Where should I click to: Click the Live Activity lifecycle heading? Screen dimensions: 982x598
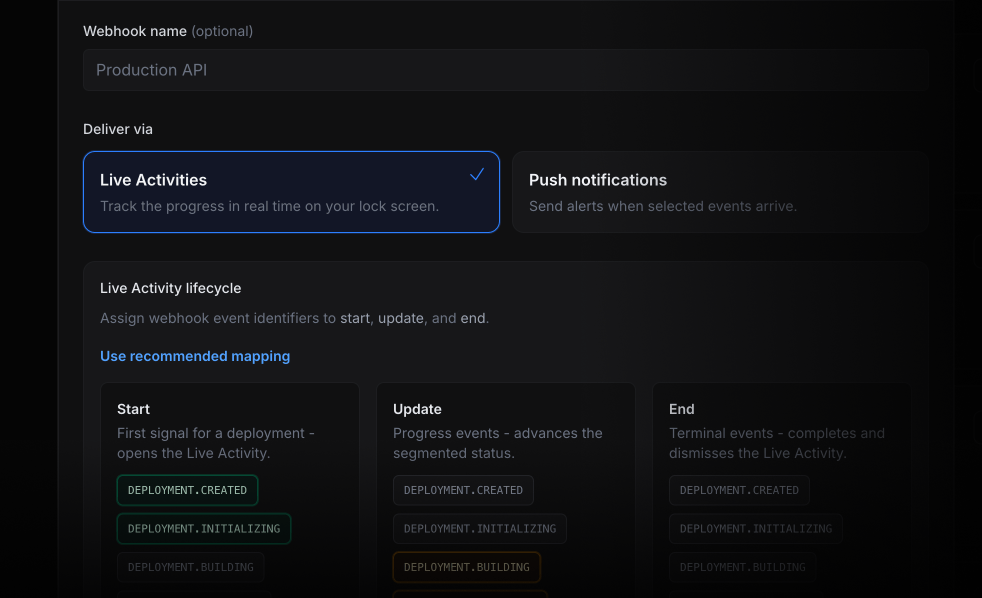[x=170, y=288]
